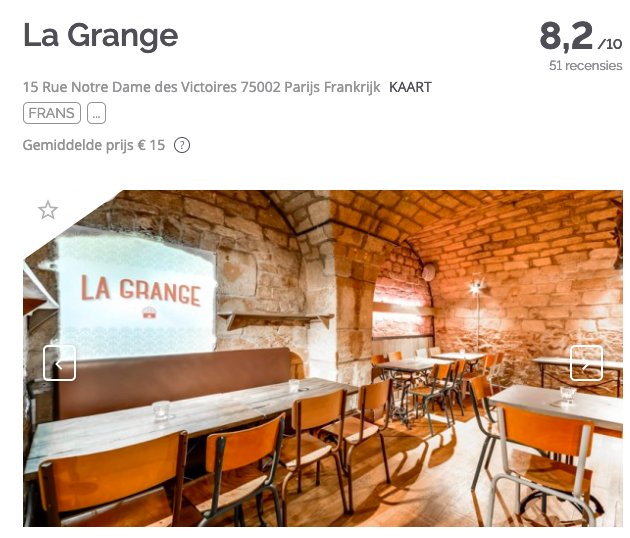Open average price help question mark
The height and width of the screenshot is (538, 630).
(182, 145)
